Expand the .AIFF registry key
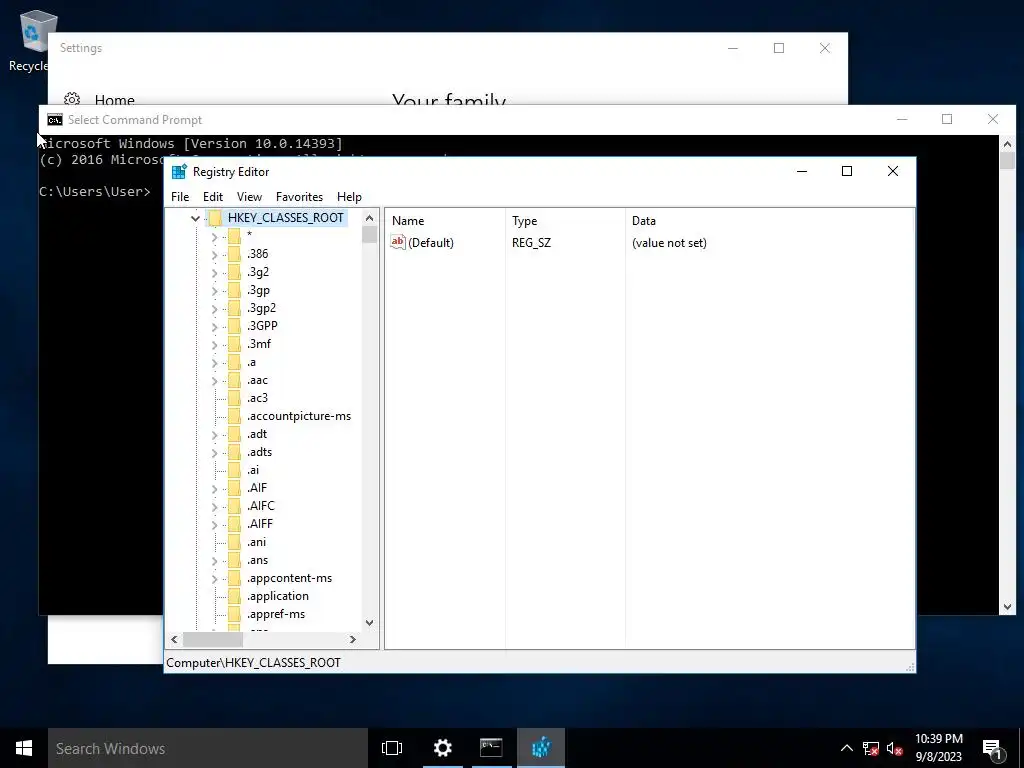Screen dimensions: 1024x768 tap(215, 524)
